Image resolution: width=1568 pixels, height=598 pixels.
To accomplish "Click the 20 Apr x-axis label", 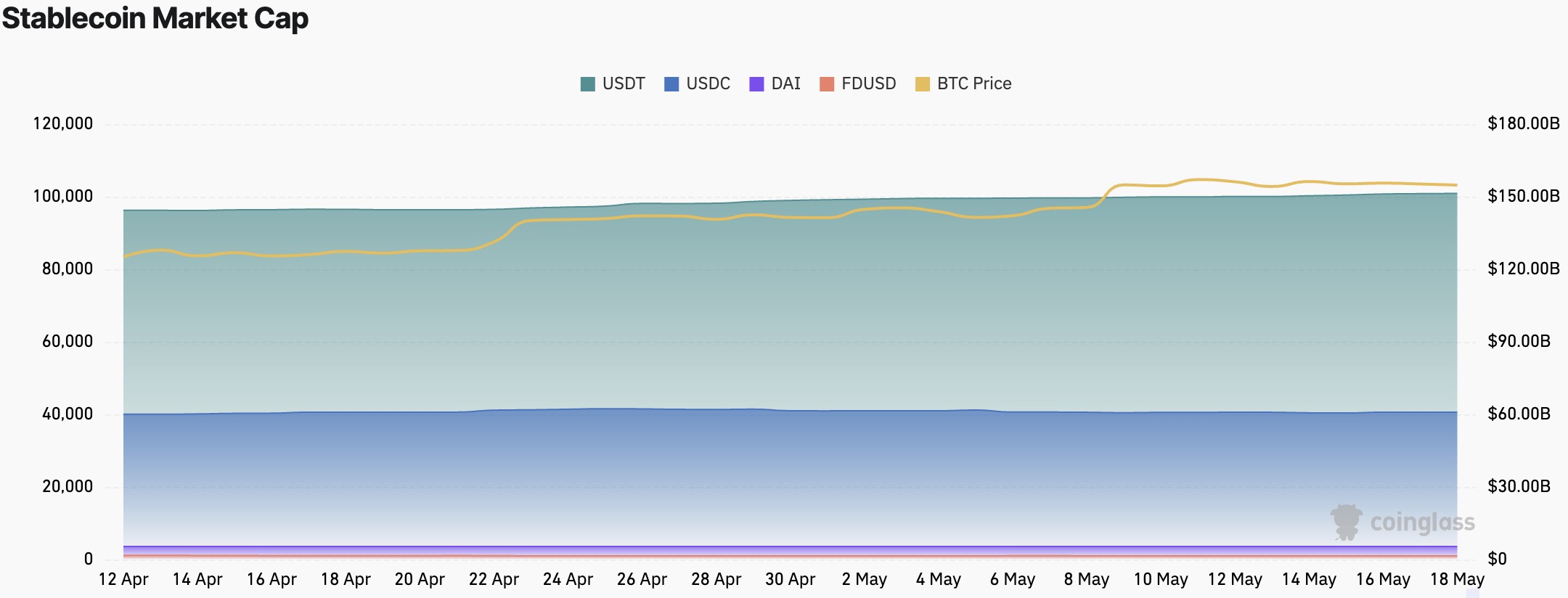I will point(420,580).
